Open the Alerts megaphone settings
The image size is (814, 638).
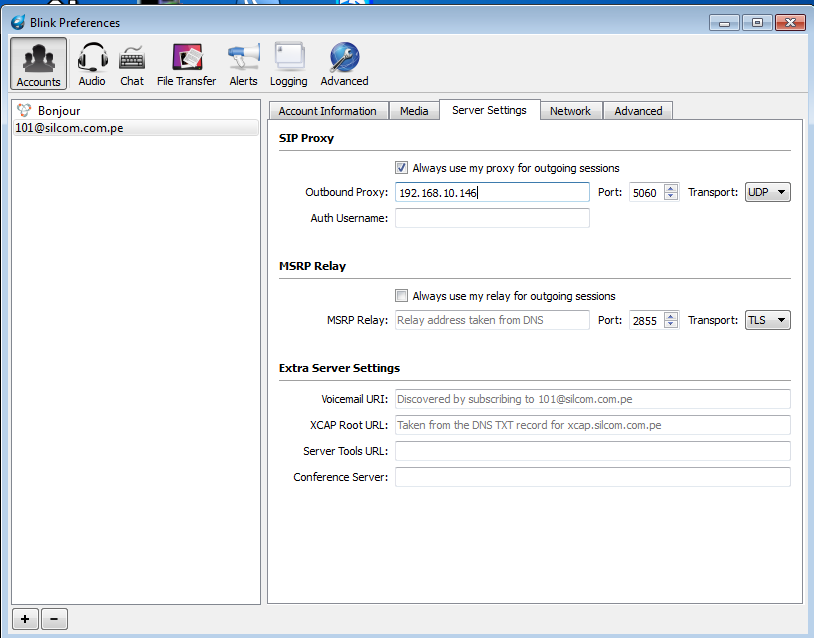tap(243, 64)
